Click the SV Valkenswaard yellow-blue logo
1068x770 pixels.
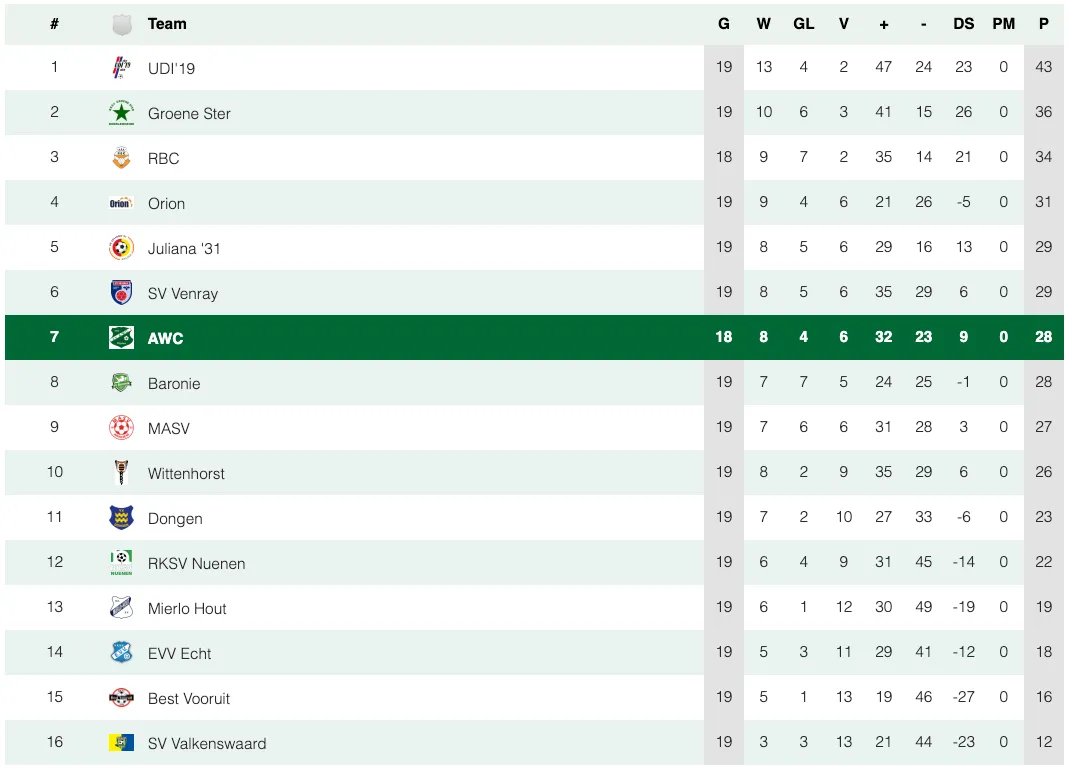click(x=121, y=743)
